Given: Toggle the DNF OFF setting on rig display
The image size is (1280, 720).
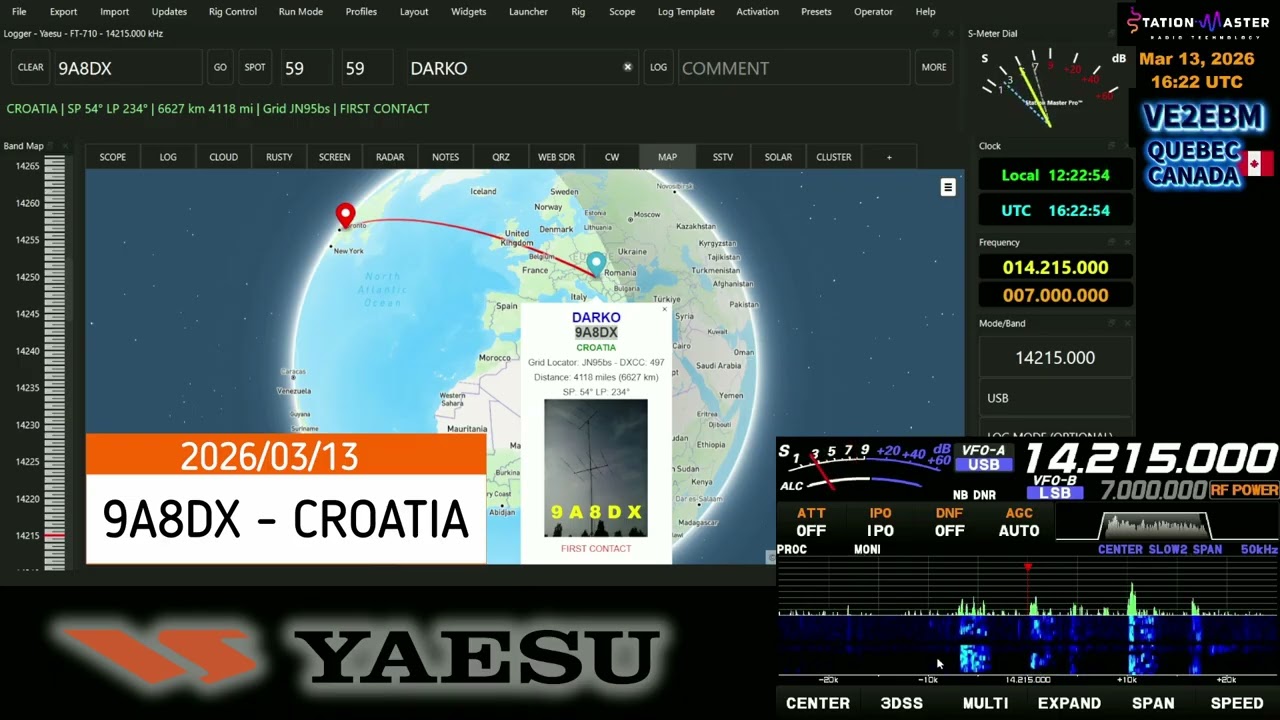Looking at the screenshot, I should tap(949, 522).
